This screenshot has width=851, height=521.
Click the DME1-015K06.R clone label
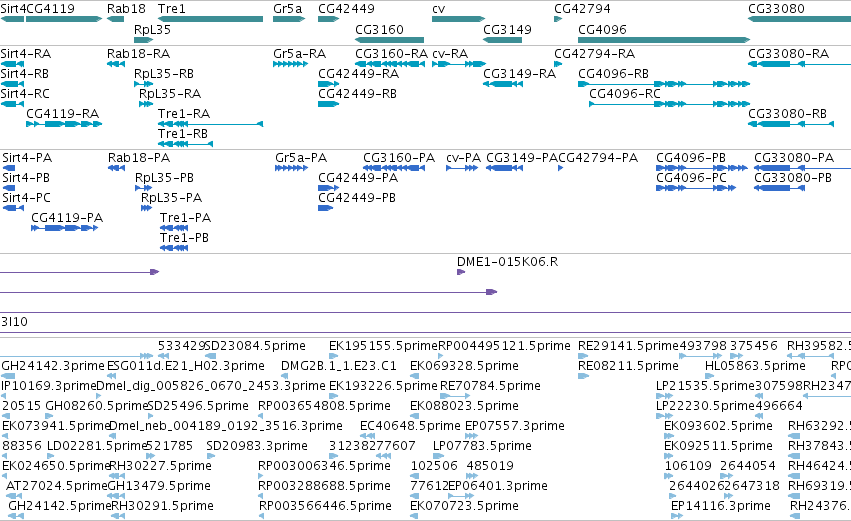coord(507,262)
